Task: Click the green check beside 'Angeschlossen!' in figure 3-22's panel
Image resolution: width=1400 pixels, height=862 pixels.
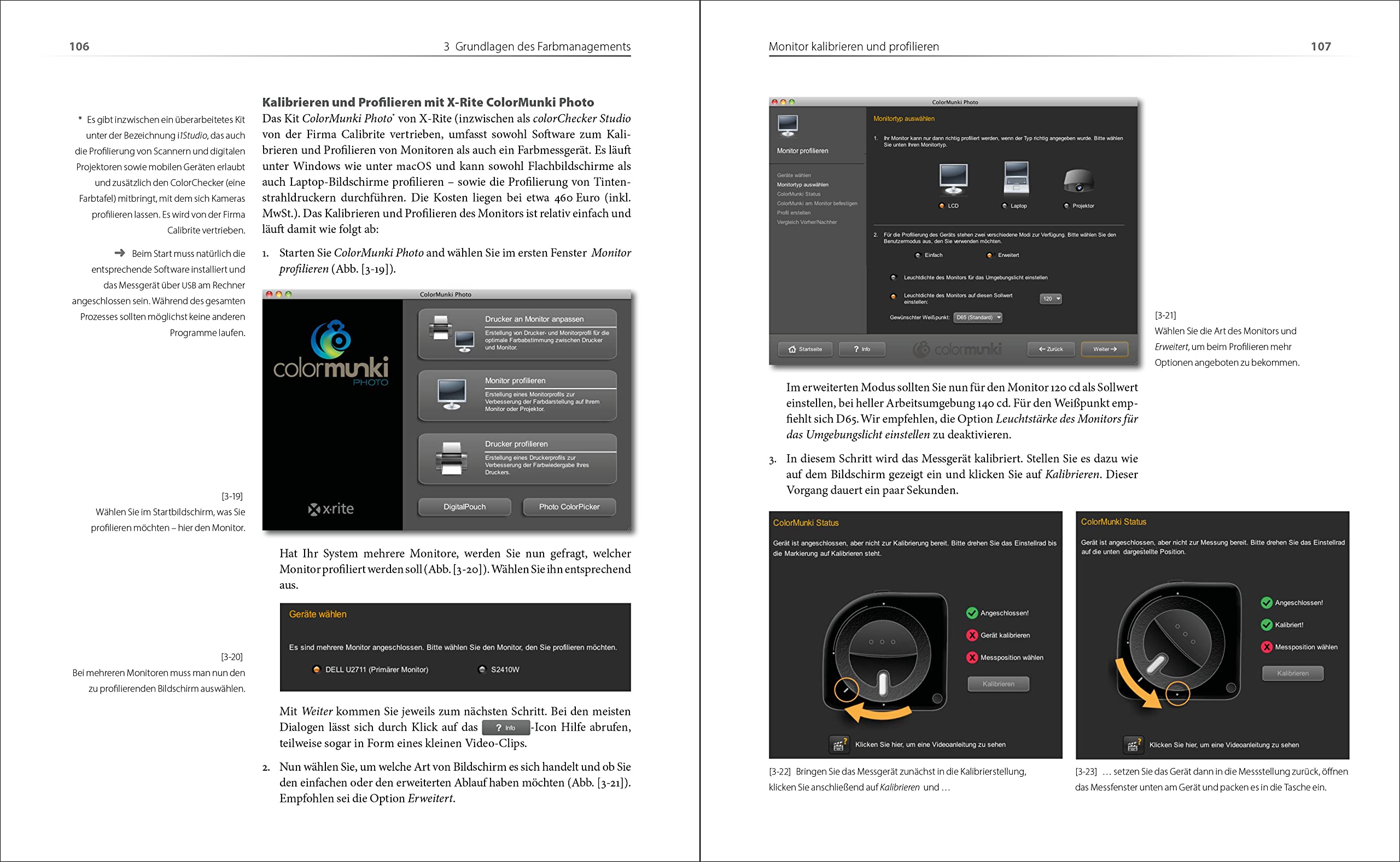Action: pyautogui.click(x=972, y=613)
